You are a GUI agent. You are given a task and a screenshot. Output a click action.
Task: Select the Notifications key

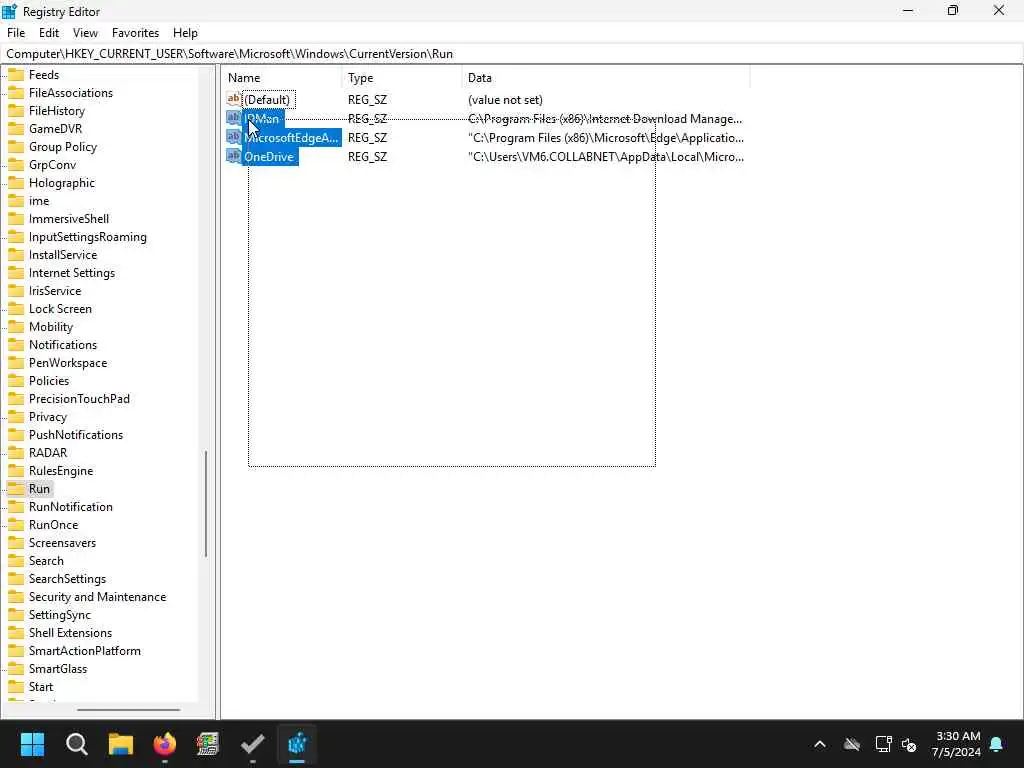63,345
